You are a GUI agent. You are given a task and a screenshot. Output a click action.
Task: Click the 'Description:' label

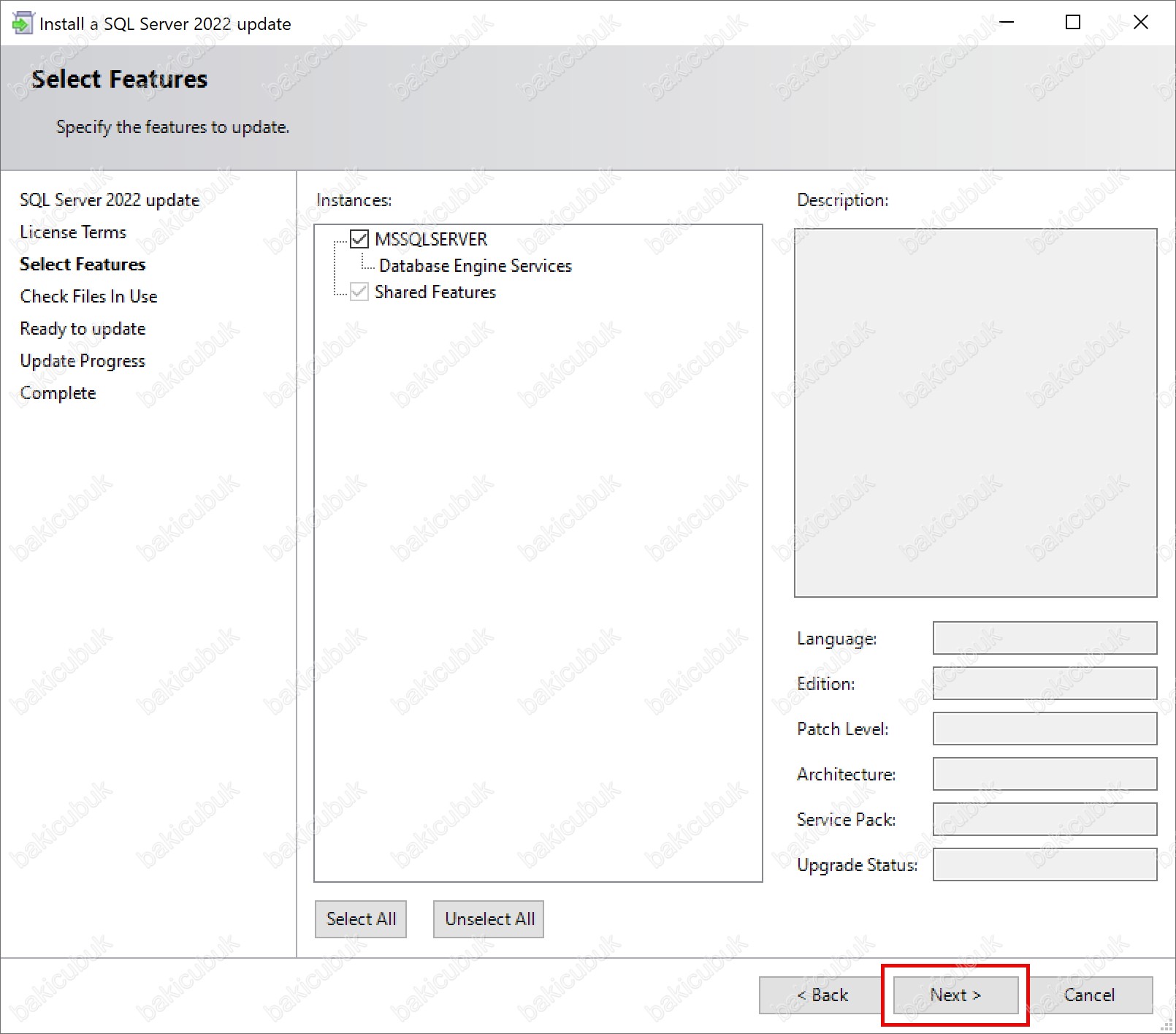(843, 200)
